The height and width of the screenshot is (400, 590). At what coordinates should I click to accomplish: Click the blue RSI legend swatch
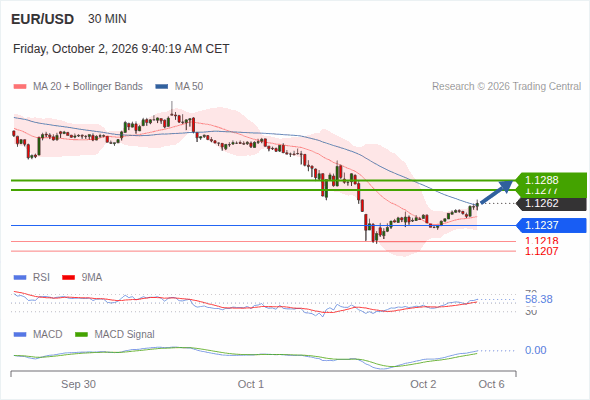point(20,278)
